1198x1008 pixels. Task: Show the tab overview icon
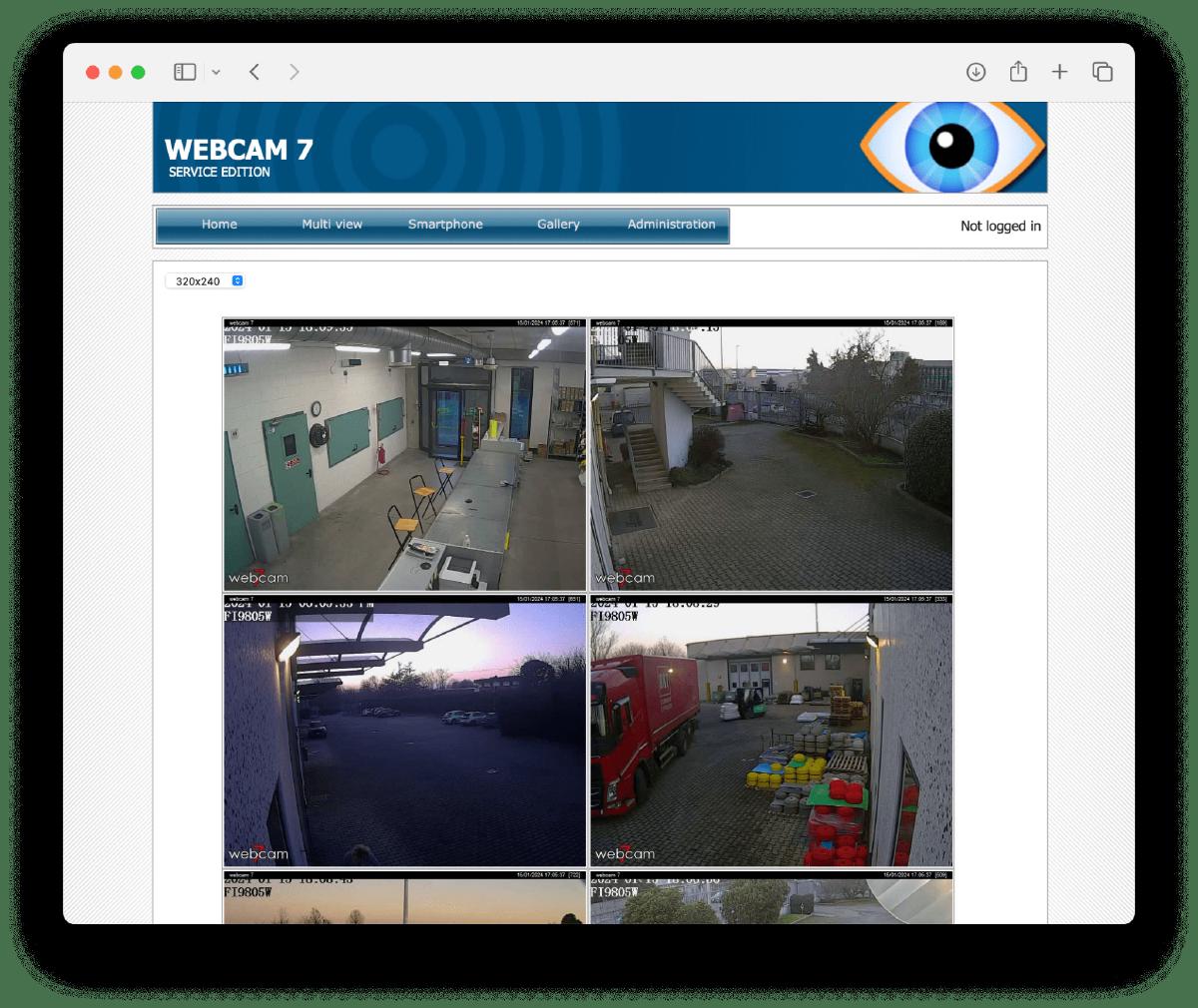point(1102,72)
